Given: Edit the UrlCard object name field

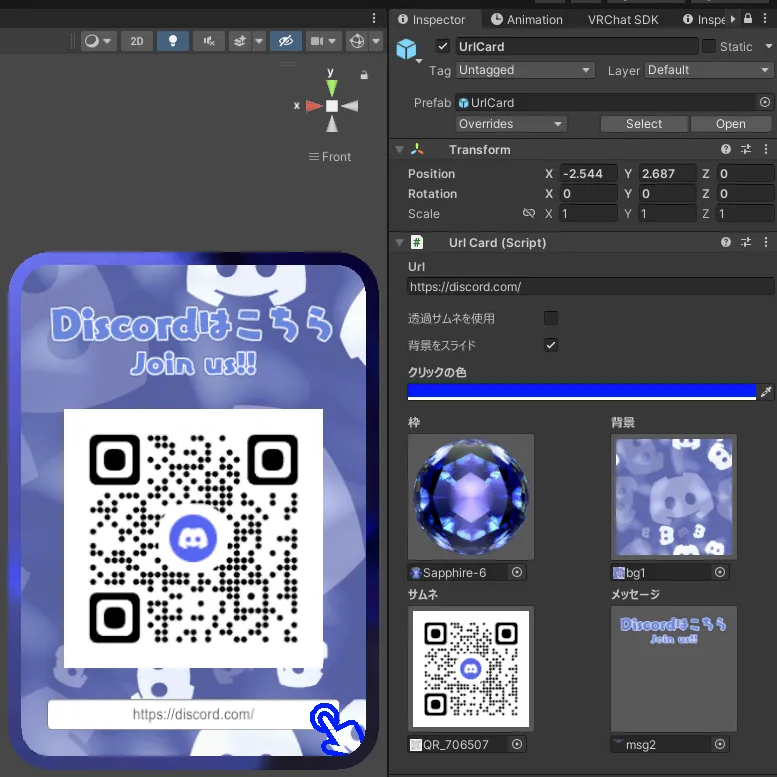Looking at the screenshot, I should pos(577,47).
